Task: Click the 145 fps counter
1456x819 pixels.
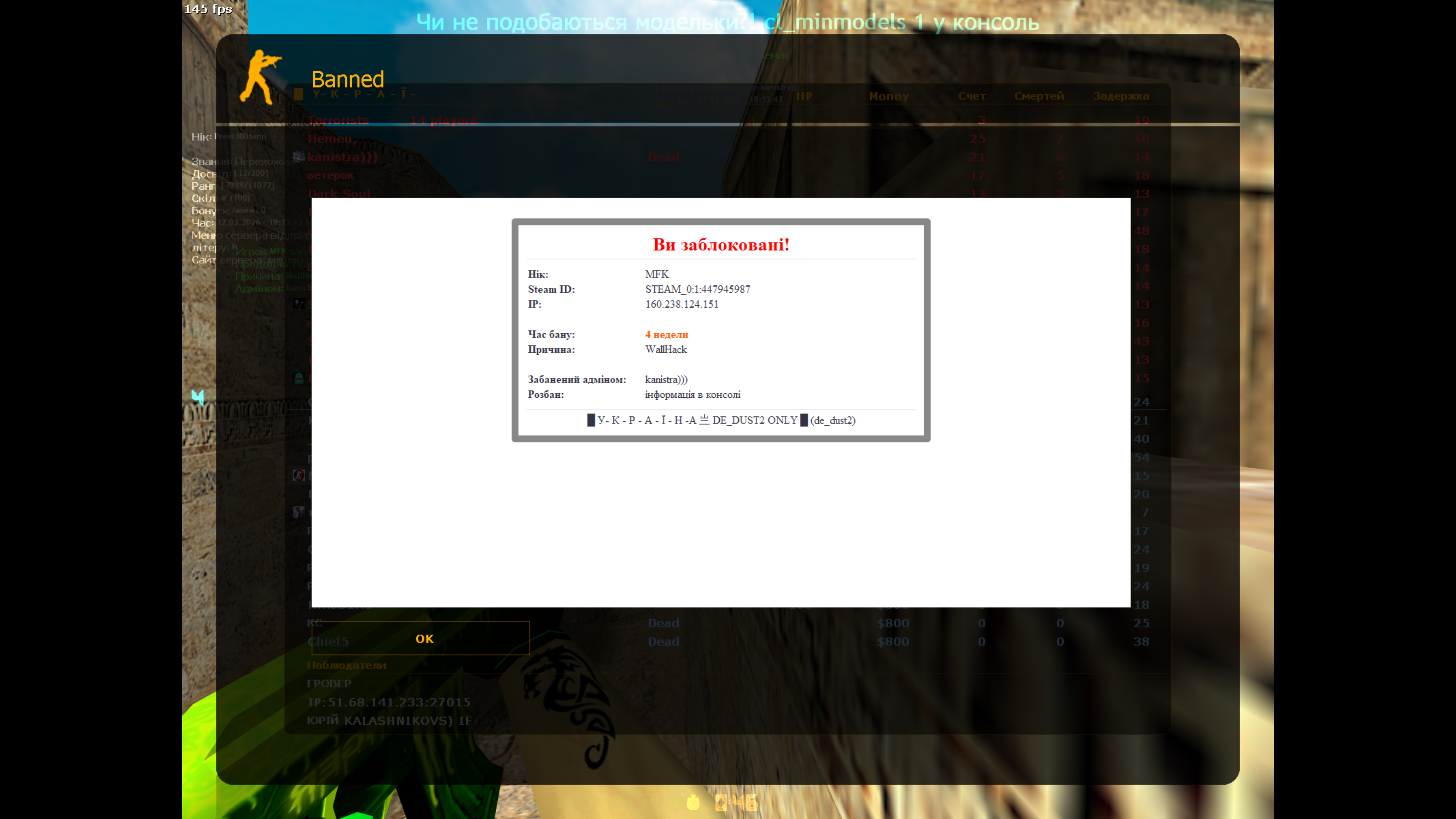Action: click(x=208, y=8)
